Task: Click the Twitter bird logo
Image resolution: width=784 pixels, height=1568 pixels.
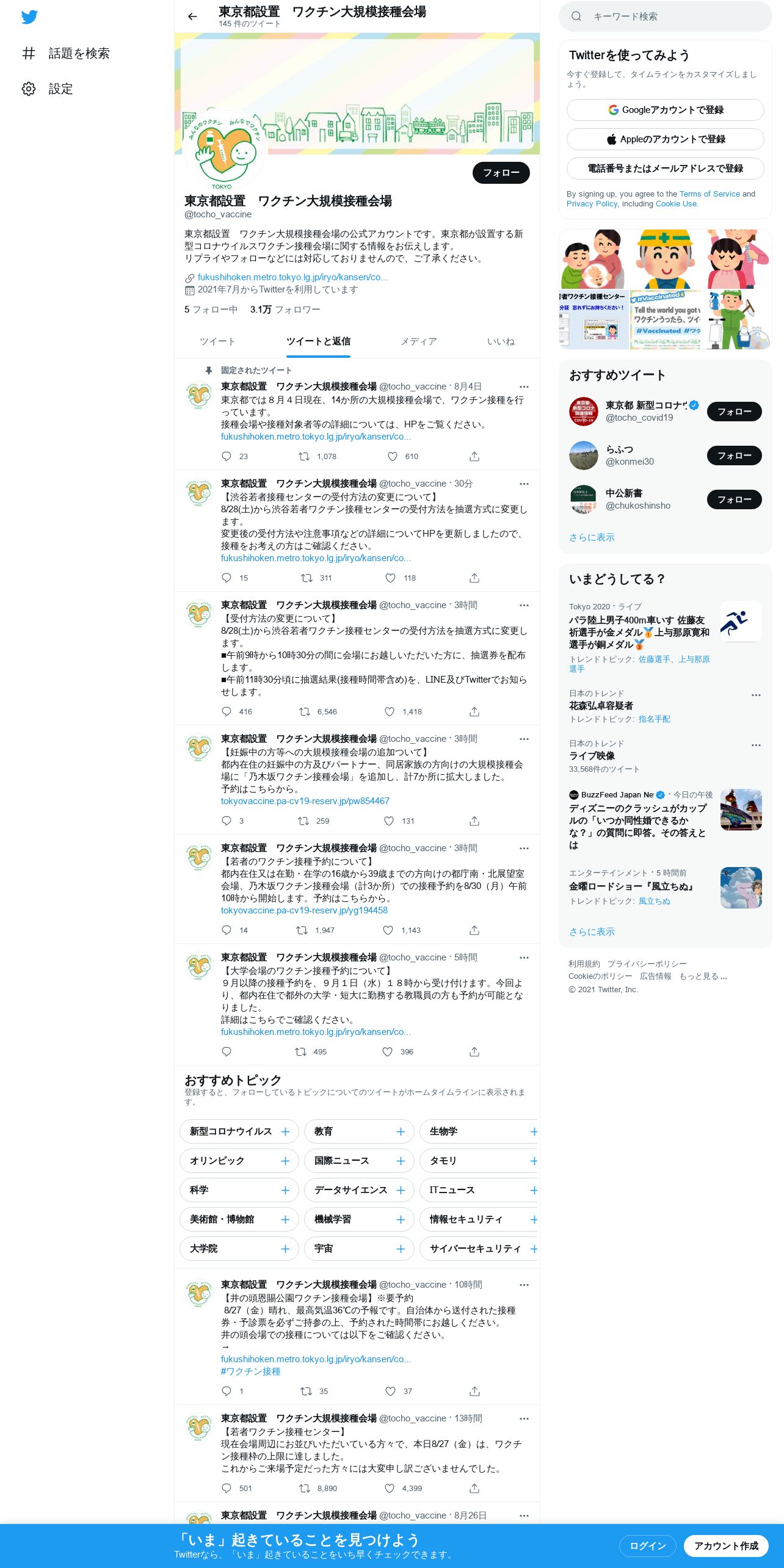Action: click(x=29, y=17)
